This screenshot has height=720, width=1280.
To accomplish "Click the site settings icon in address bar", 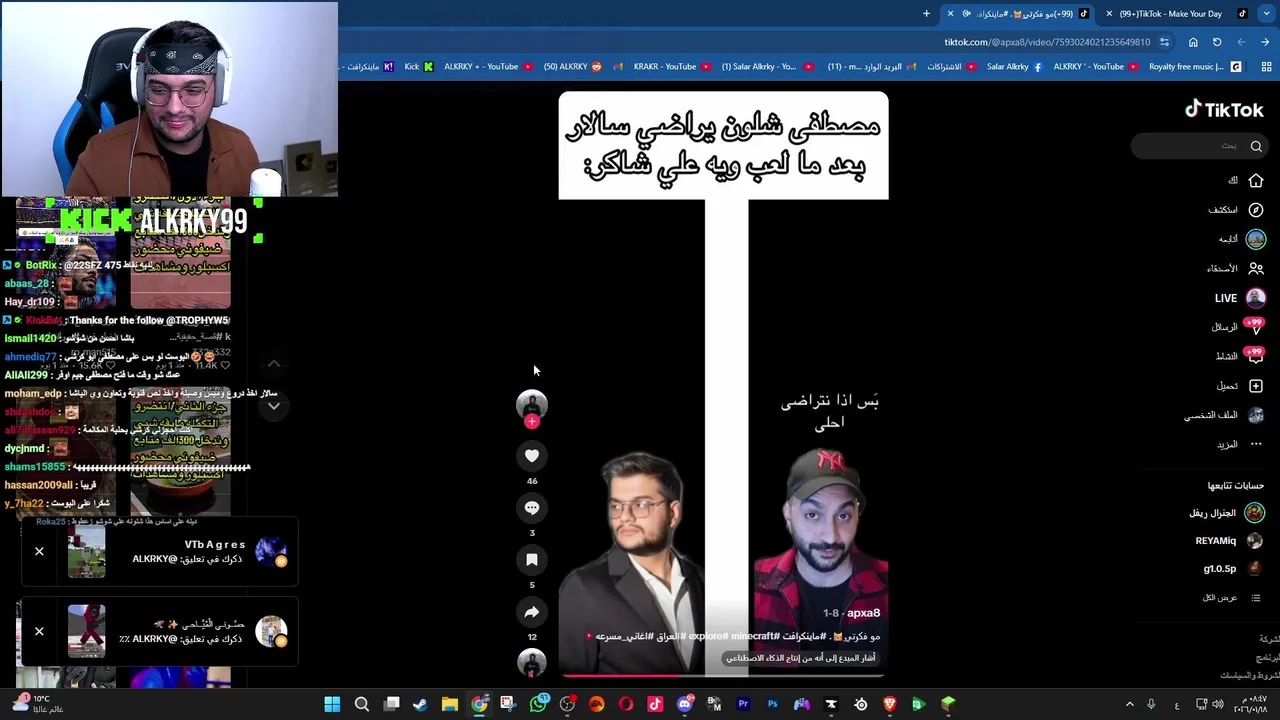I will [x=1164, y=42].
